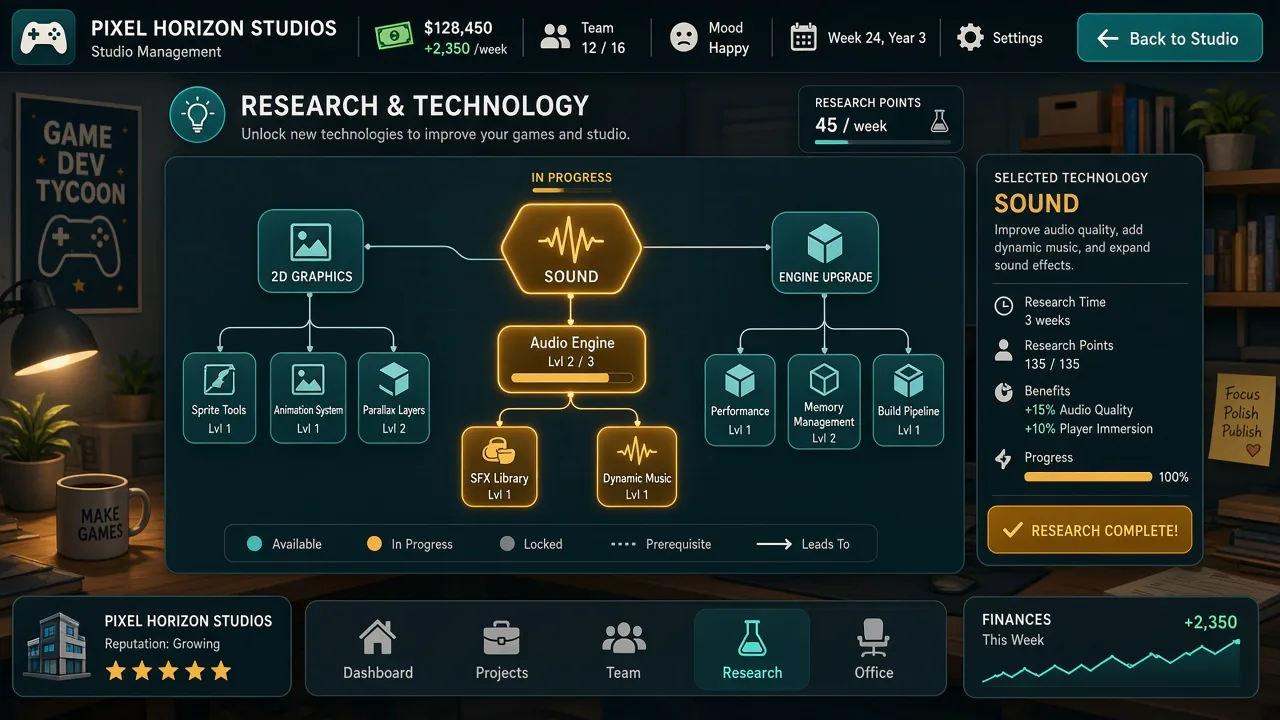
Task: Switch to the Team tab
Action: (623, 649)
